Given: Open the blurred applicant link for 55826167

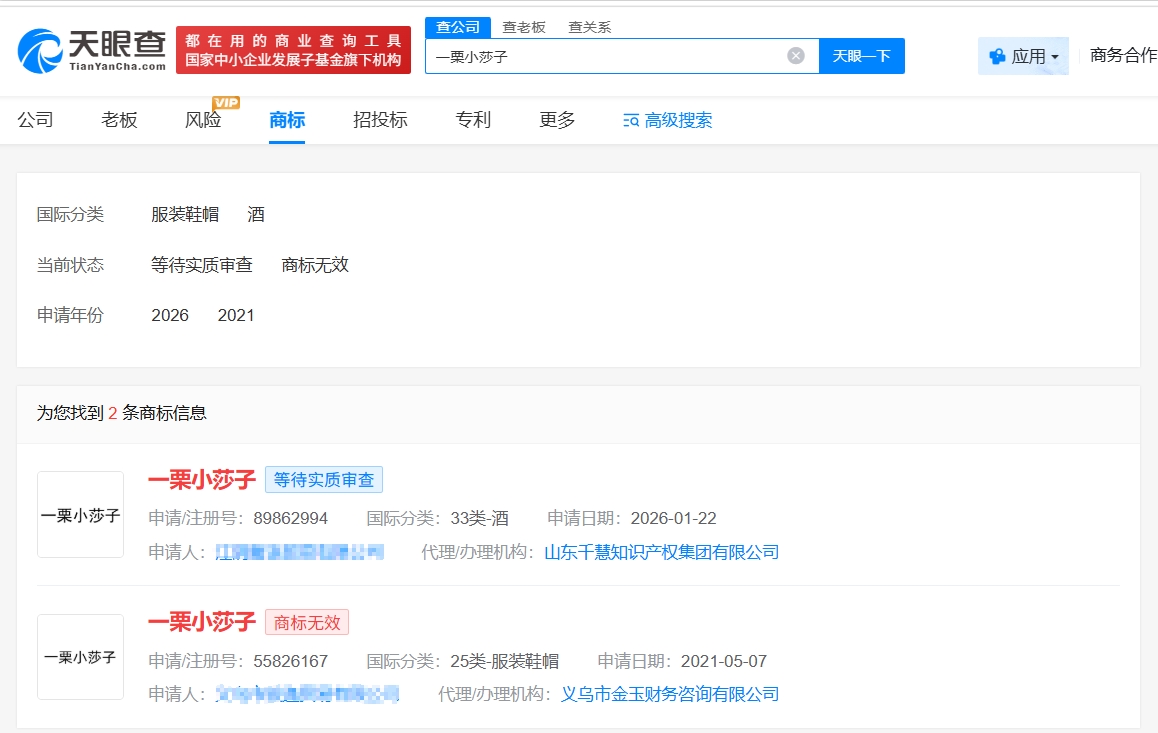Looking at the screenshot, I should 307,694.
